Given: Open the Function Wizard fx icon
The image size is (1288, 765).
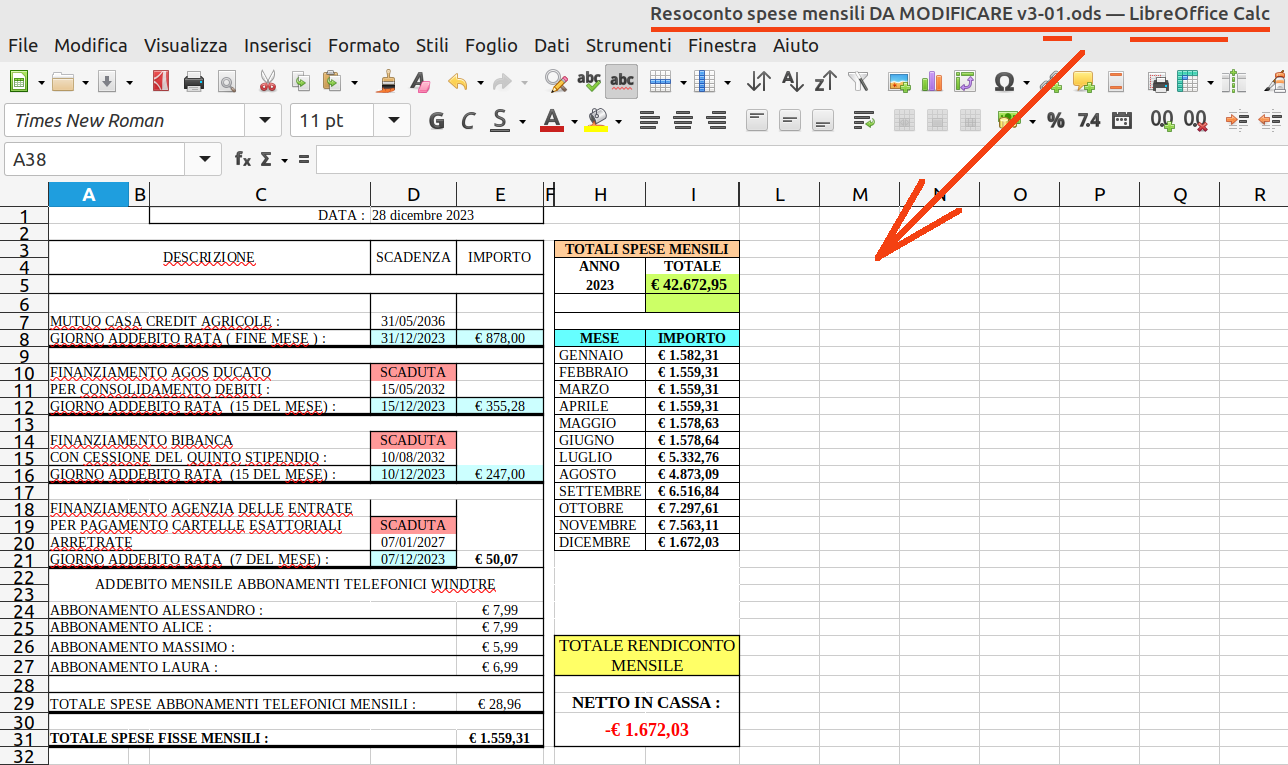Looking at the screenshot, I should tap(243, 159).
